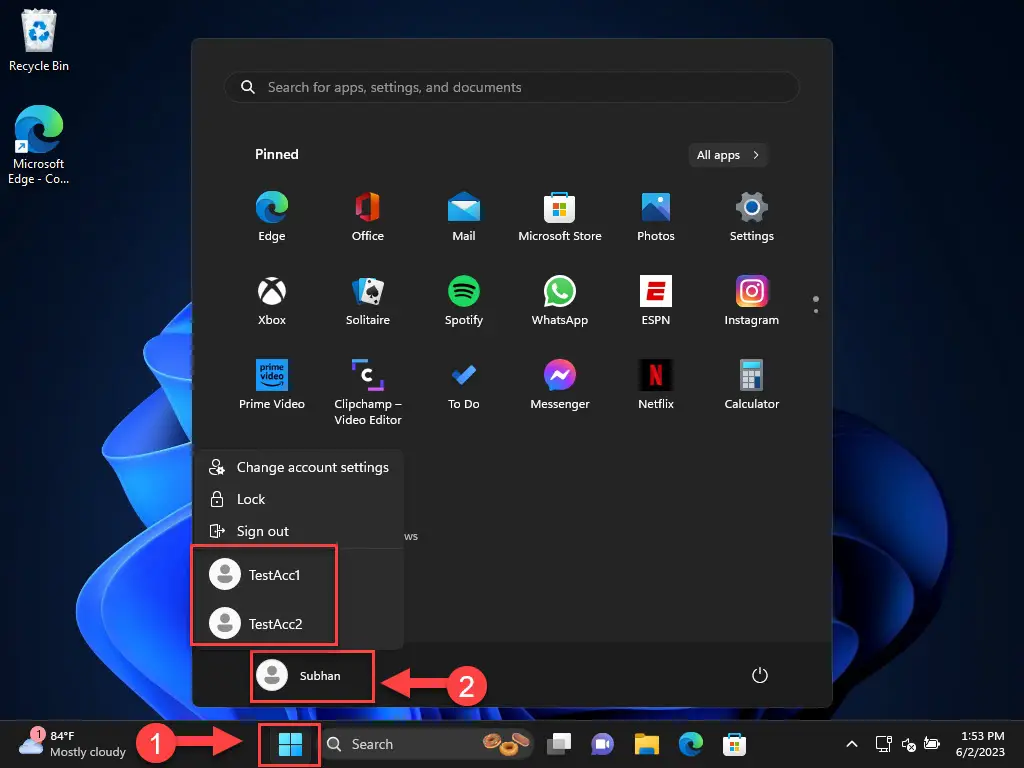Open Instagram
Viewport: 1024px width, 768px height.
pos(752,301)
